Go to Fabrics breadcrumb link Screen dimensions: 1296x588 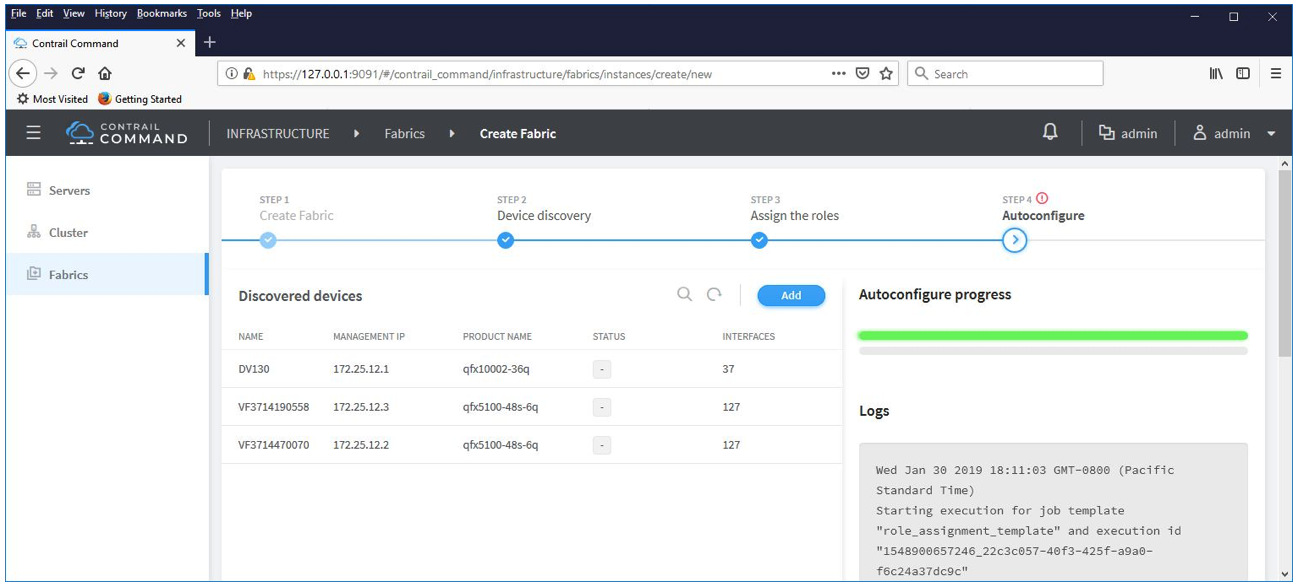[404, 134]
